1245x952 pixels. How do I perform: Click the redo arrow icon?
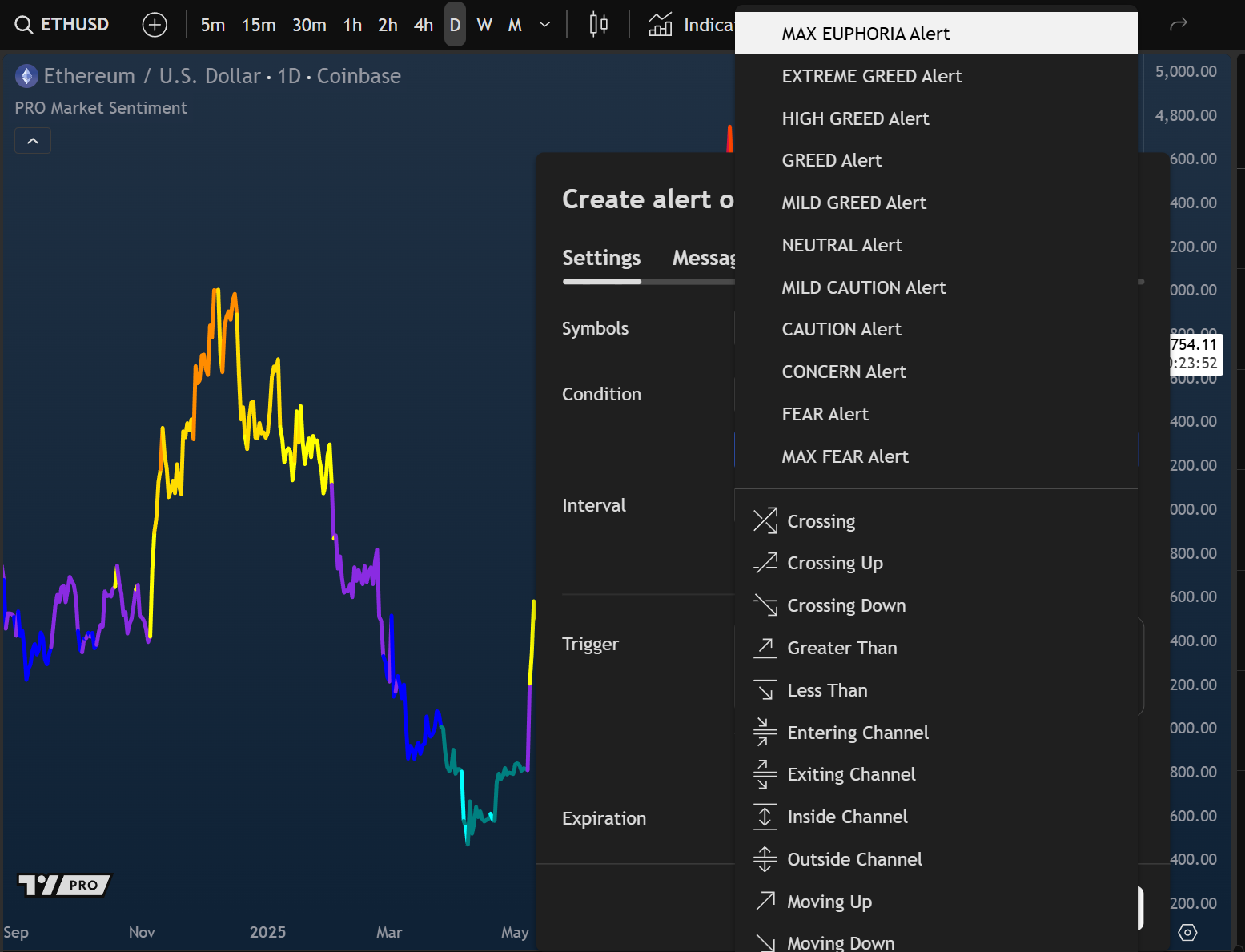pos(1179,25)
